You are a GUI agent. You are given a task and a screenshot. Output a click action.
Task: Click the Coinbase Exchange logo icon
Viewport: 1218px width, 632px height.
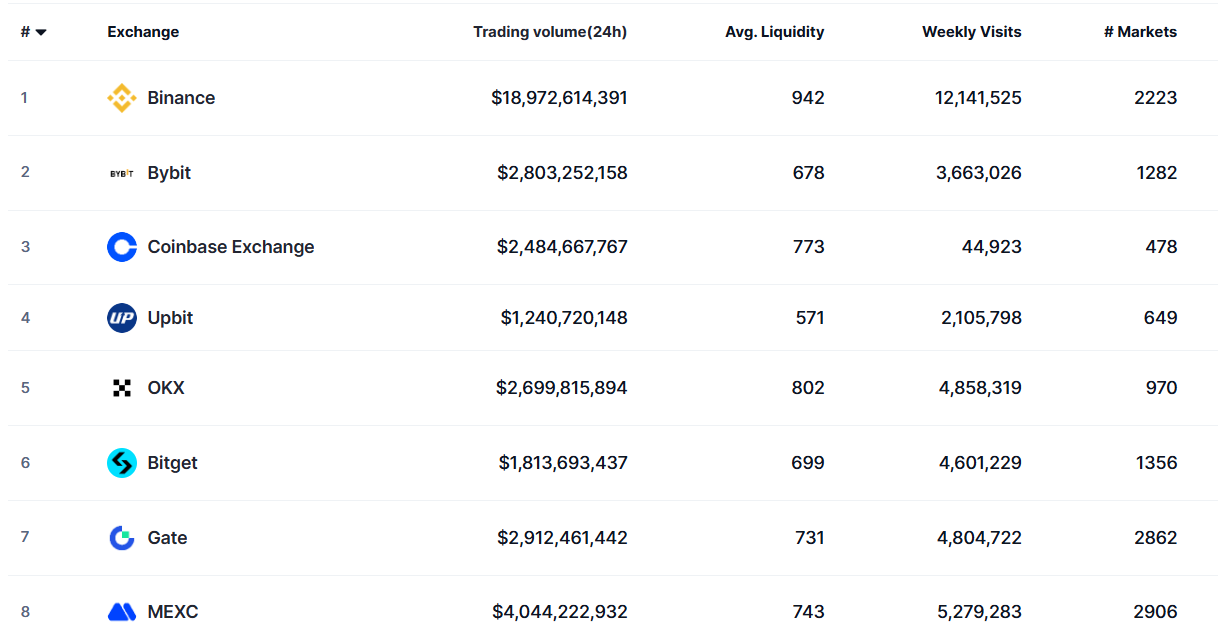point(121,247)
